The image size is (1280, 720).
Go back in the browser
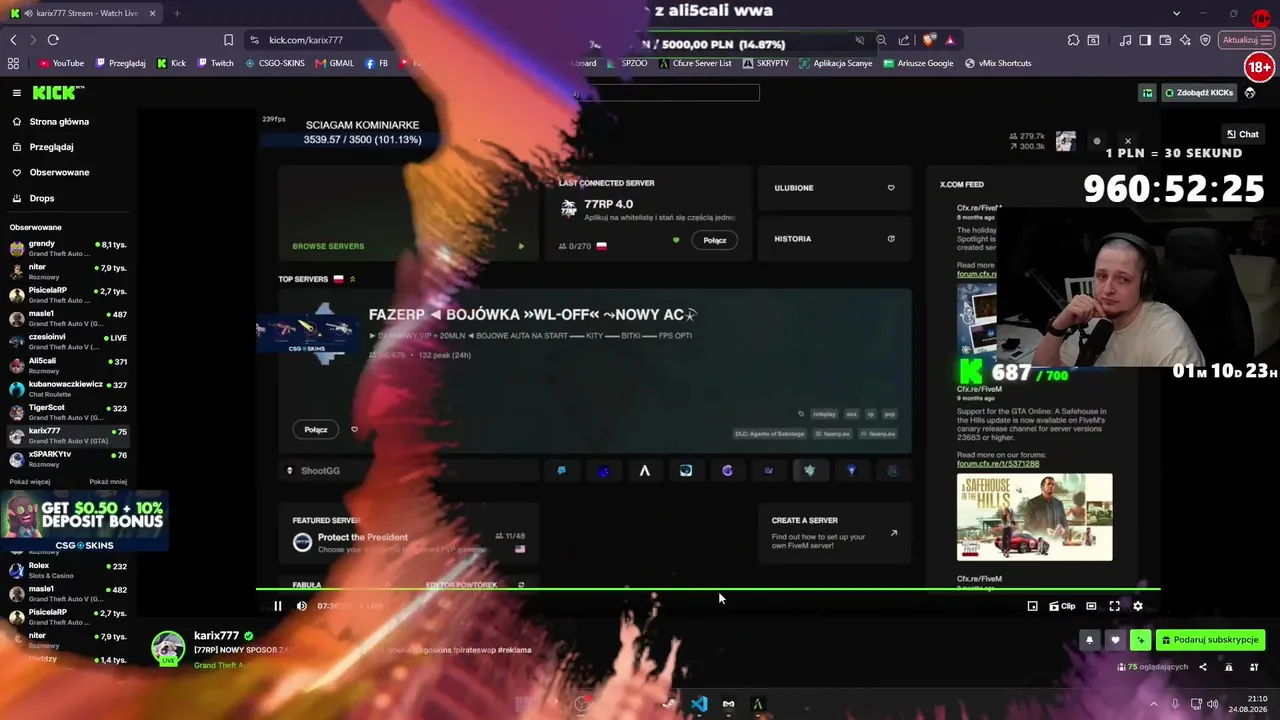tap(13, 40)
